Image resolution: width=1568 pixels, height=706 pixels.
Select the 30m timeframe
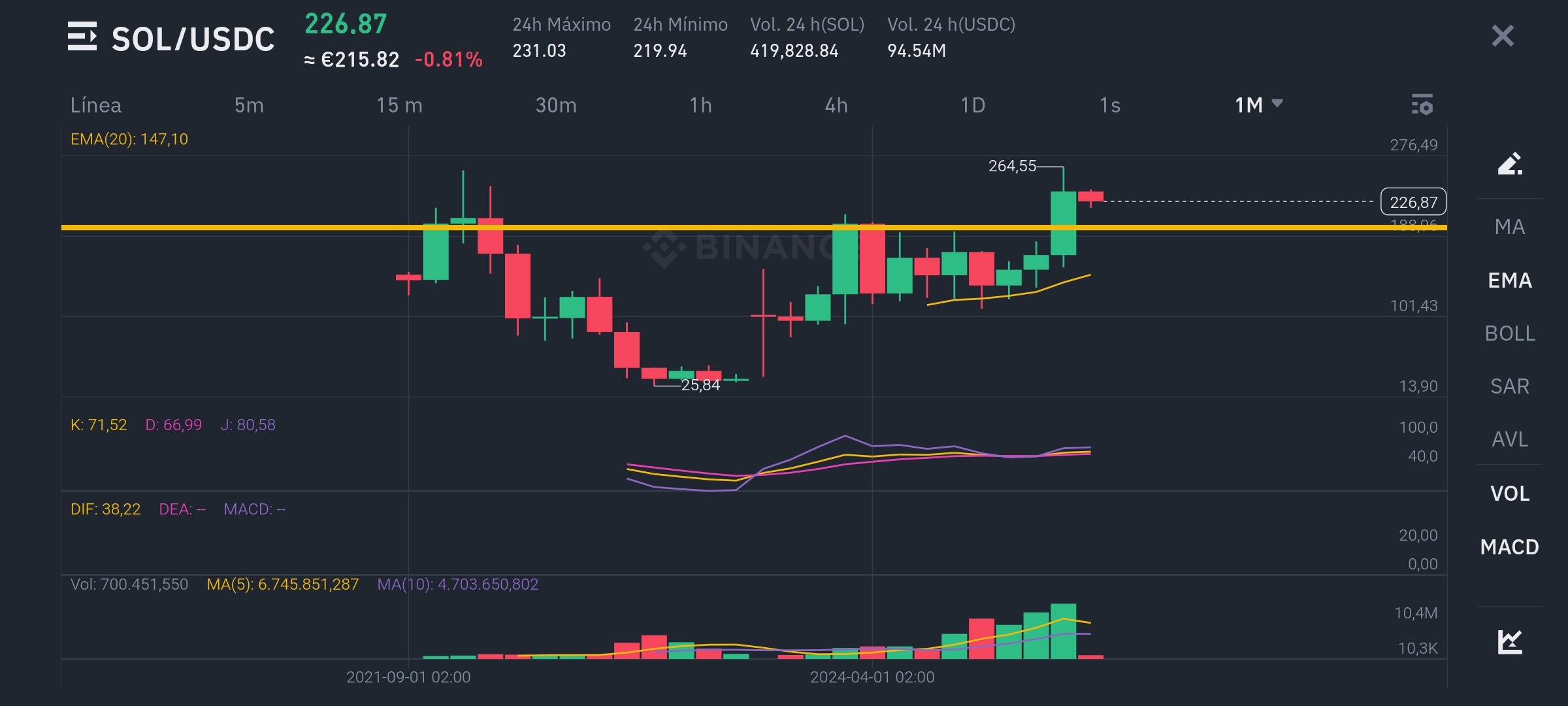(556, 105)
